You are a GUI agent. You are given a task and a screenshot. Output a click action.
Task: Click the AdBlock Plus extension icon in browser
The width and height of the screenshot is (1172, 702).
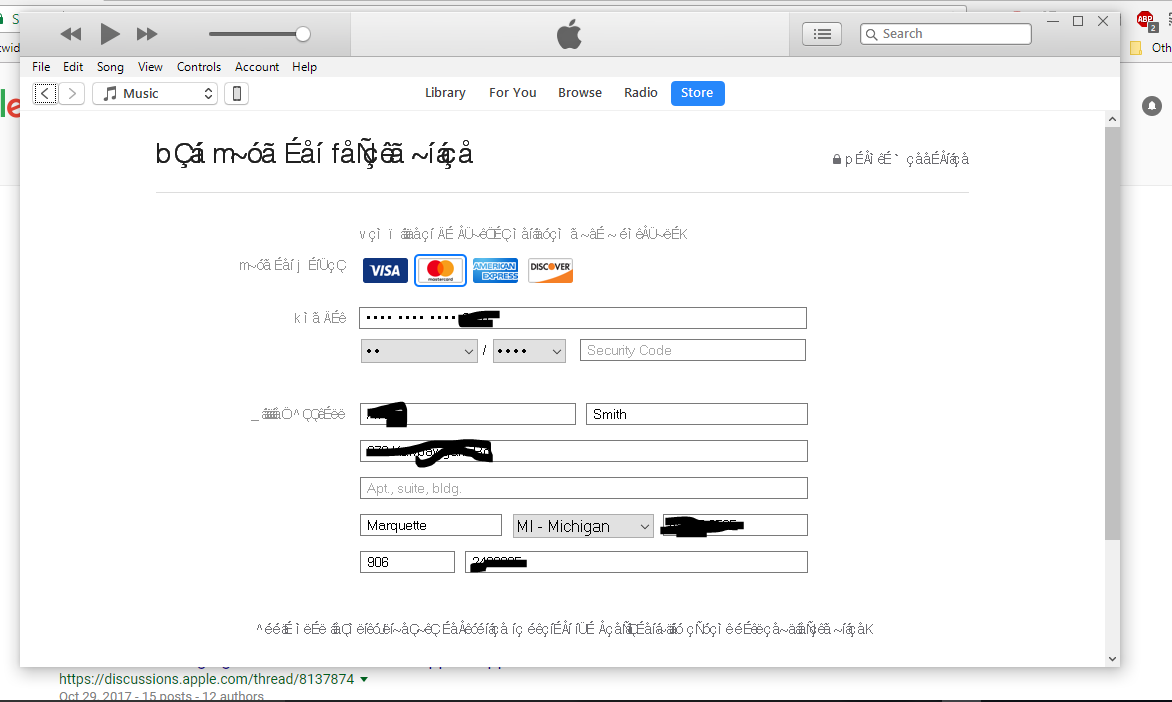coord(1146,21)
